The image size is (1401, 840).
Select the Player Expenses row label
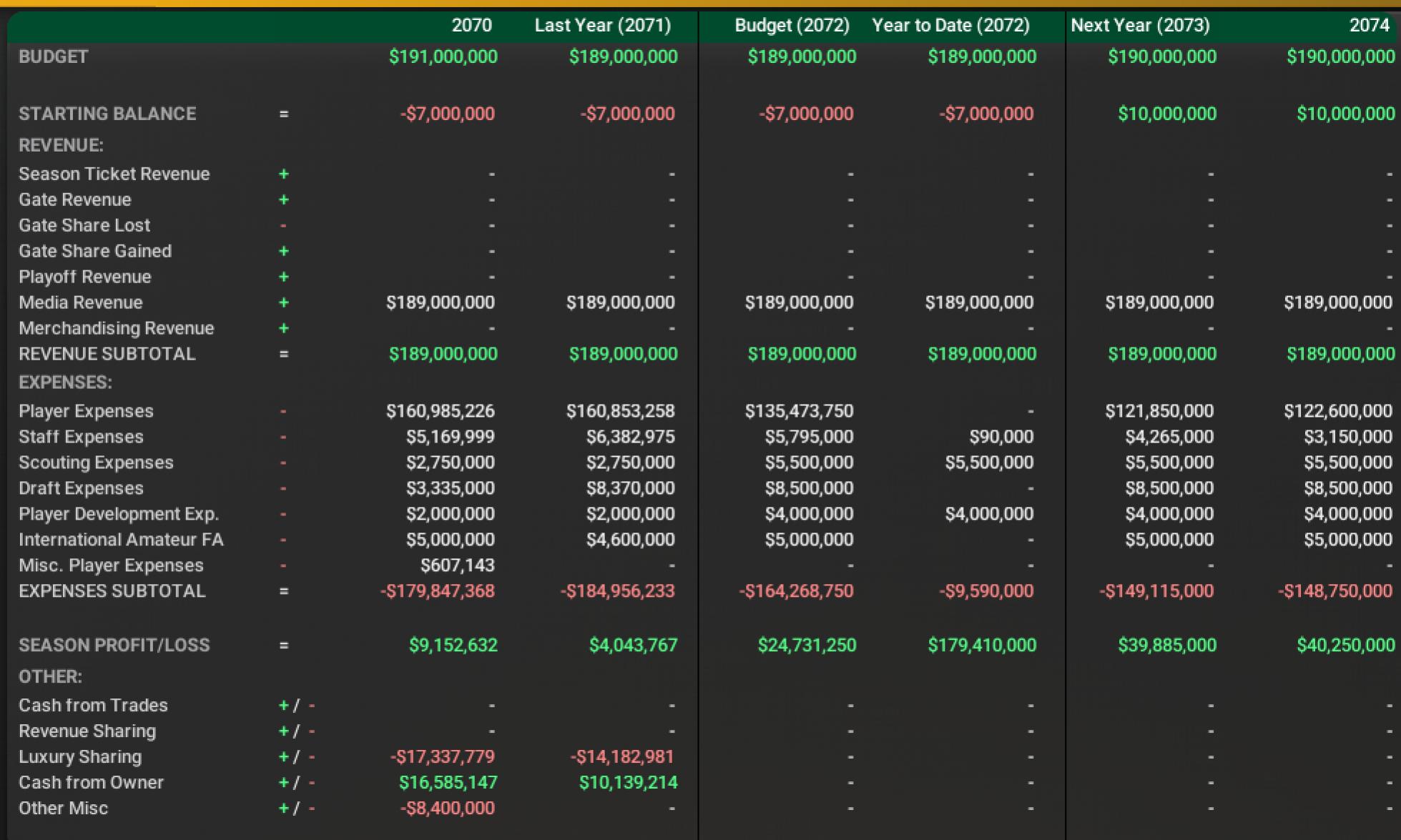(x=86, y=411)
